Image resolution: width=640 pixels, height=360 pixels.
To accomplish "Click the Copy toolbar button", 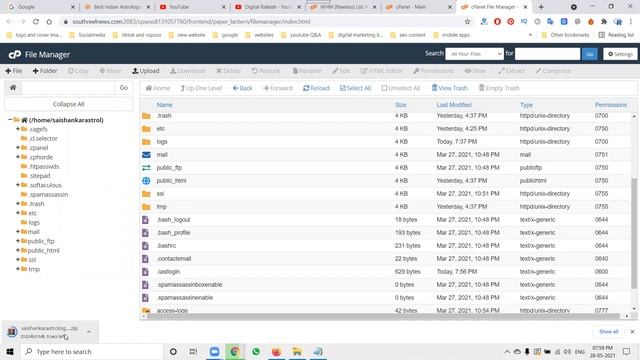I will [78, 71].
